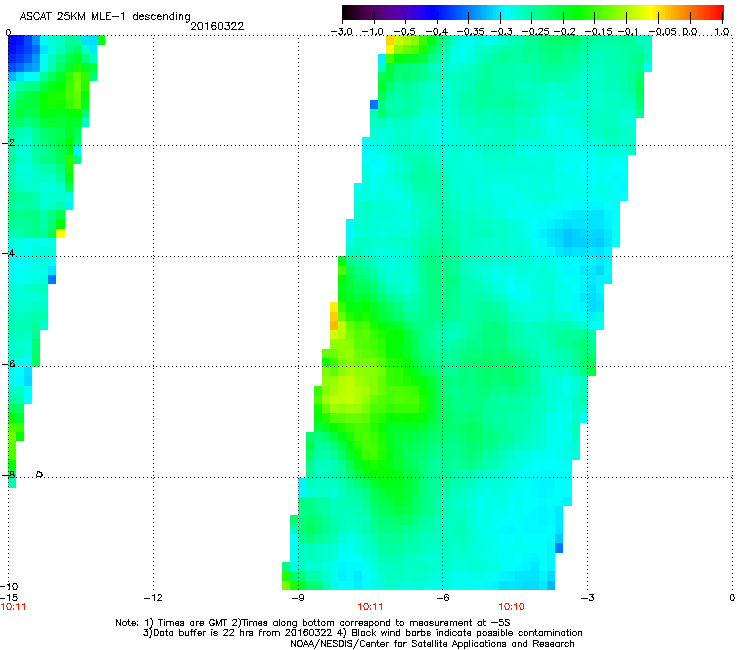
Task: Click the orange pixels on the central swath's left edge
Action: (334, 321)
